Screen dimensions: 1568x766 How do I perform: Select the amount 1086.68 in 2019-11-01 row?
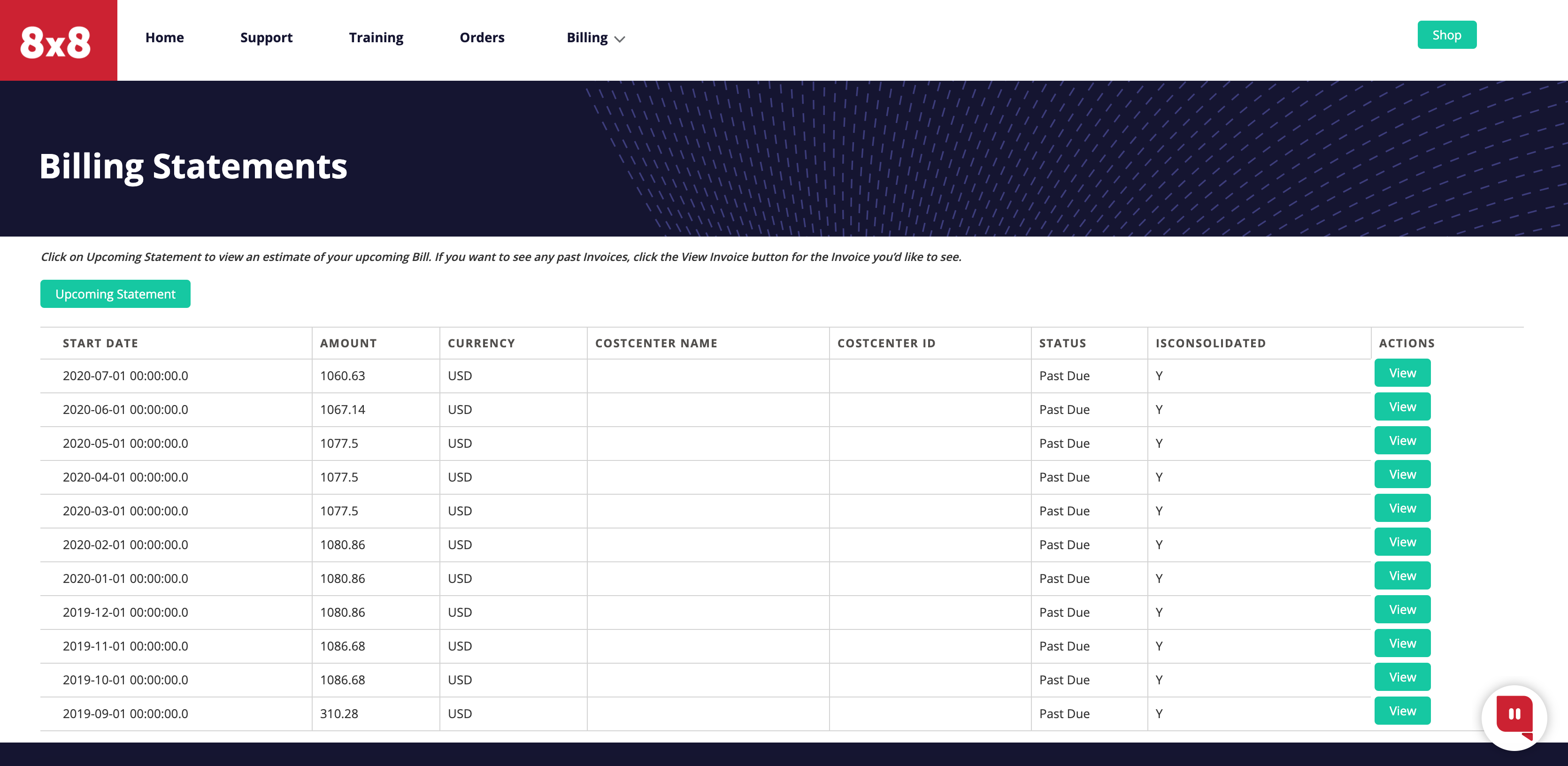tap(343, 646)
